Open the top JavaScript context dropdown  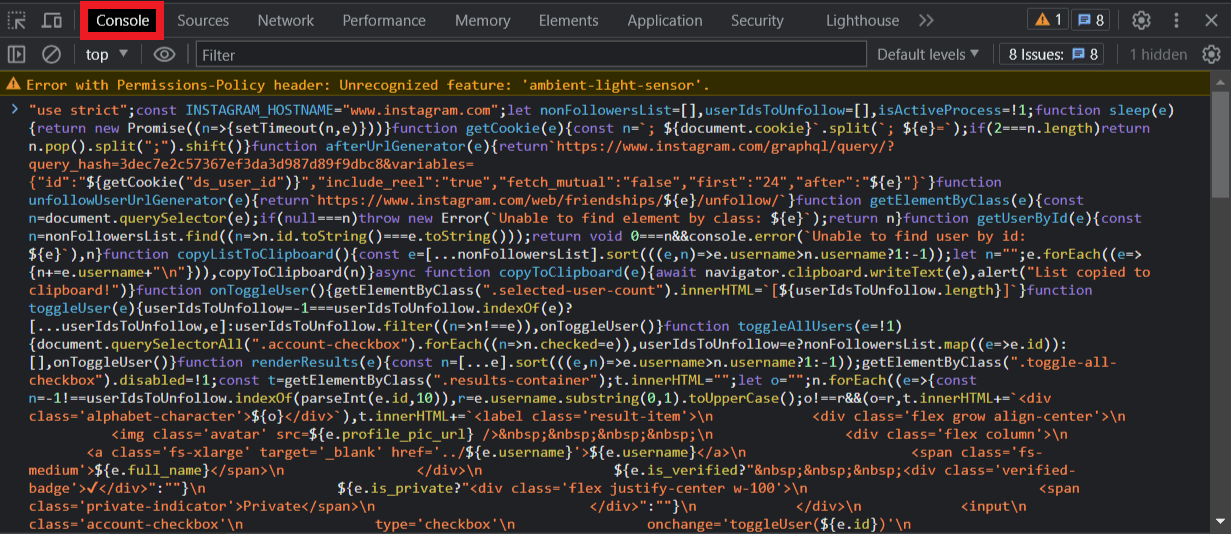pos(107,54)
